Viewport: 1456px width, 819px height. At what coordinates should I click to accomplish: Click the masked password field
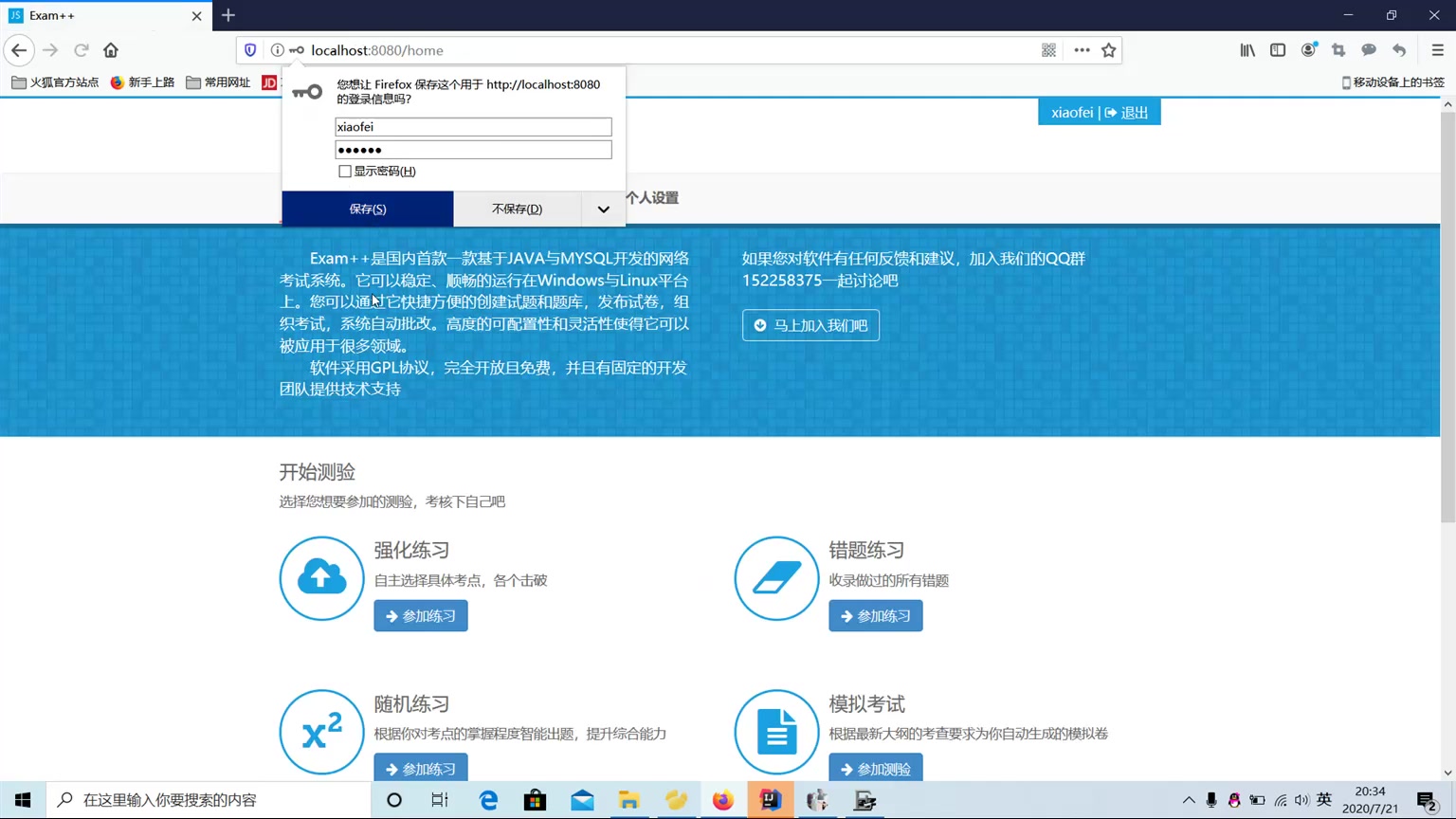pos(473,150)
